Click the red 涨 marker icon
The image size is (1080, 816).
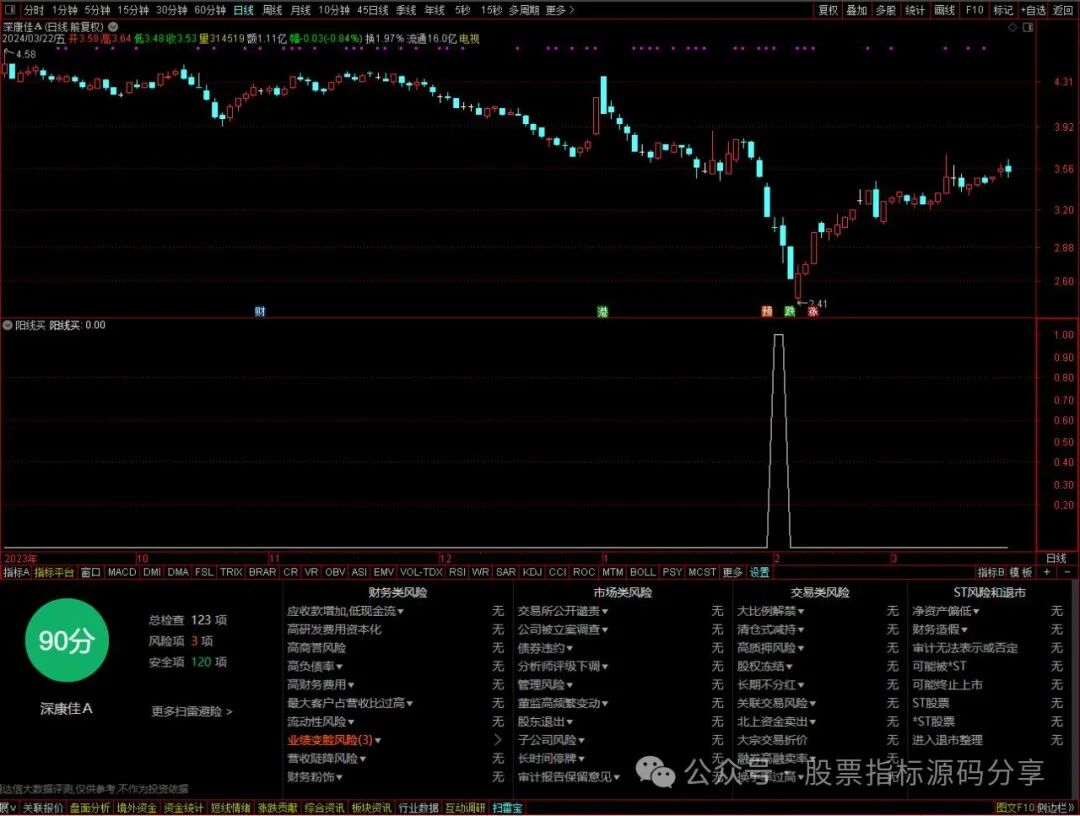tap(813, 311)
